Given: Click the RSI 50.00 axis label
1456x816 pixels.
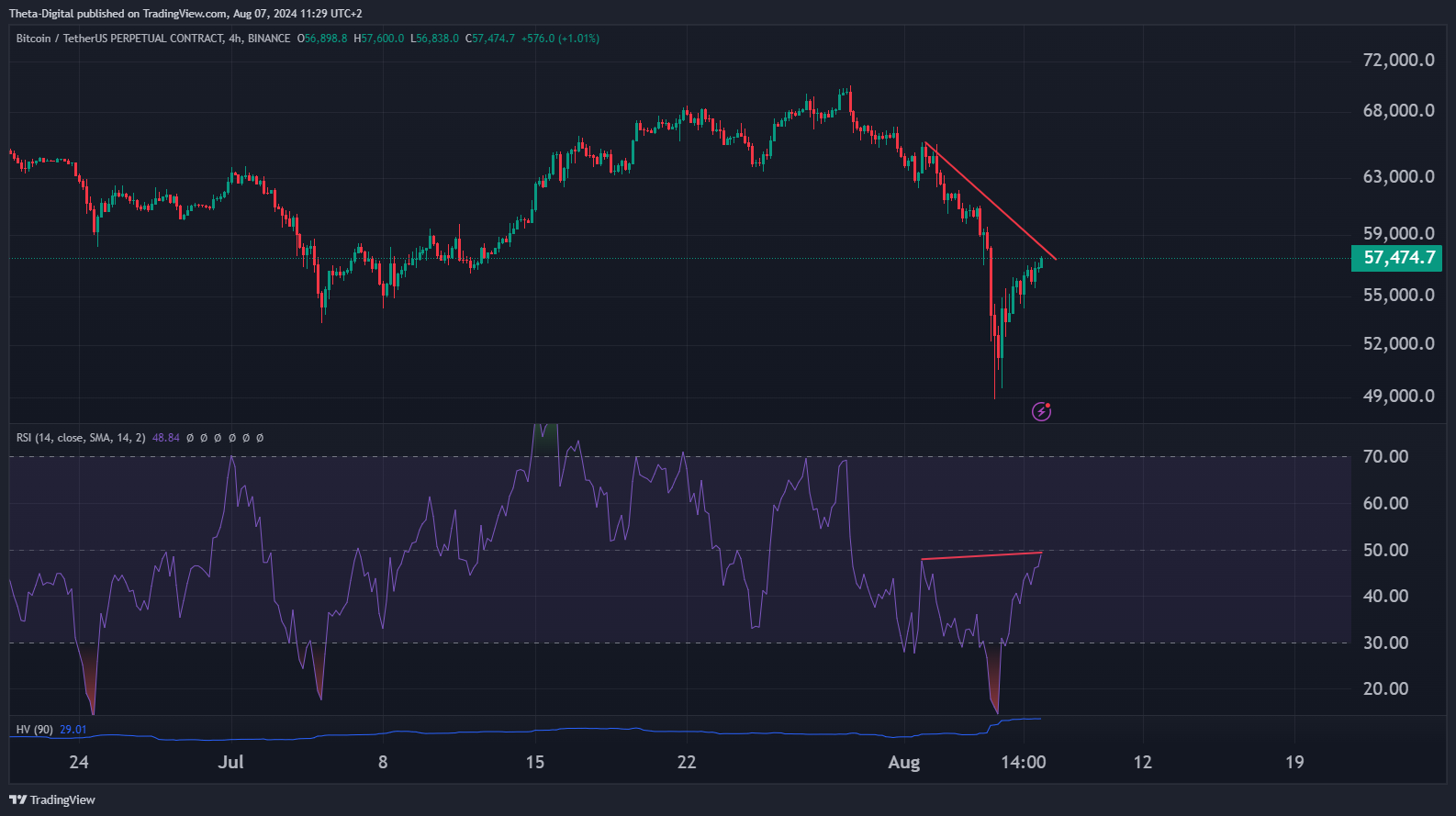Looking at the screenshot, I should pyautogui.click(x=1385, y=550).
